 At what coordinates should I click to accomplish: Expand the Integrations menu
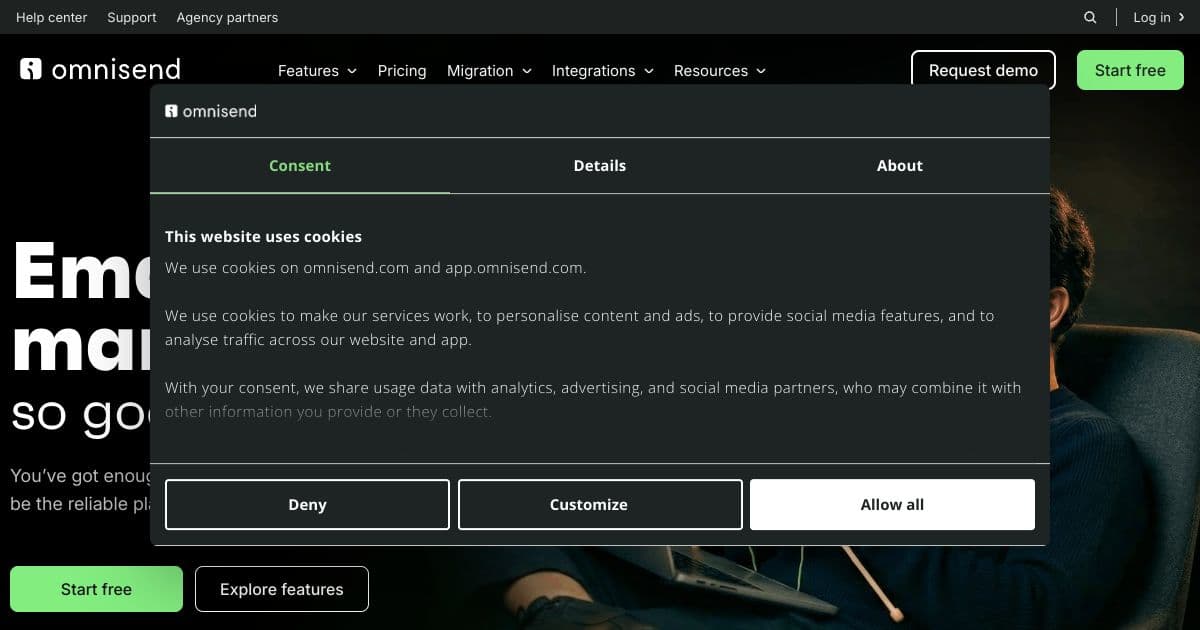pyautogui.click(x=602, y=70)
